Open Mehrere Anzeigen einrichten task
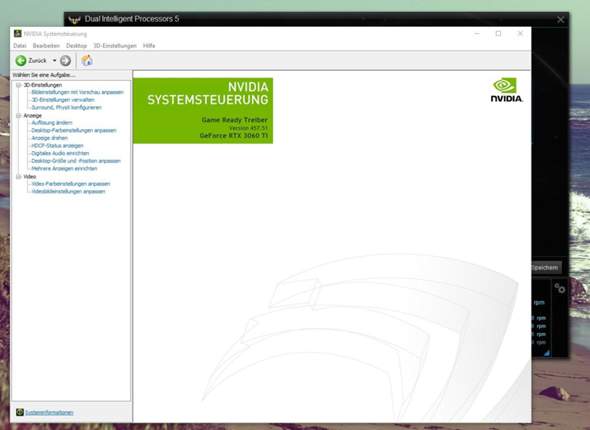Image resolution: width=590 pixels, height=430 pixels. pos(64,169)
